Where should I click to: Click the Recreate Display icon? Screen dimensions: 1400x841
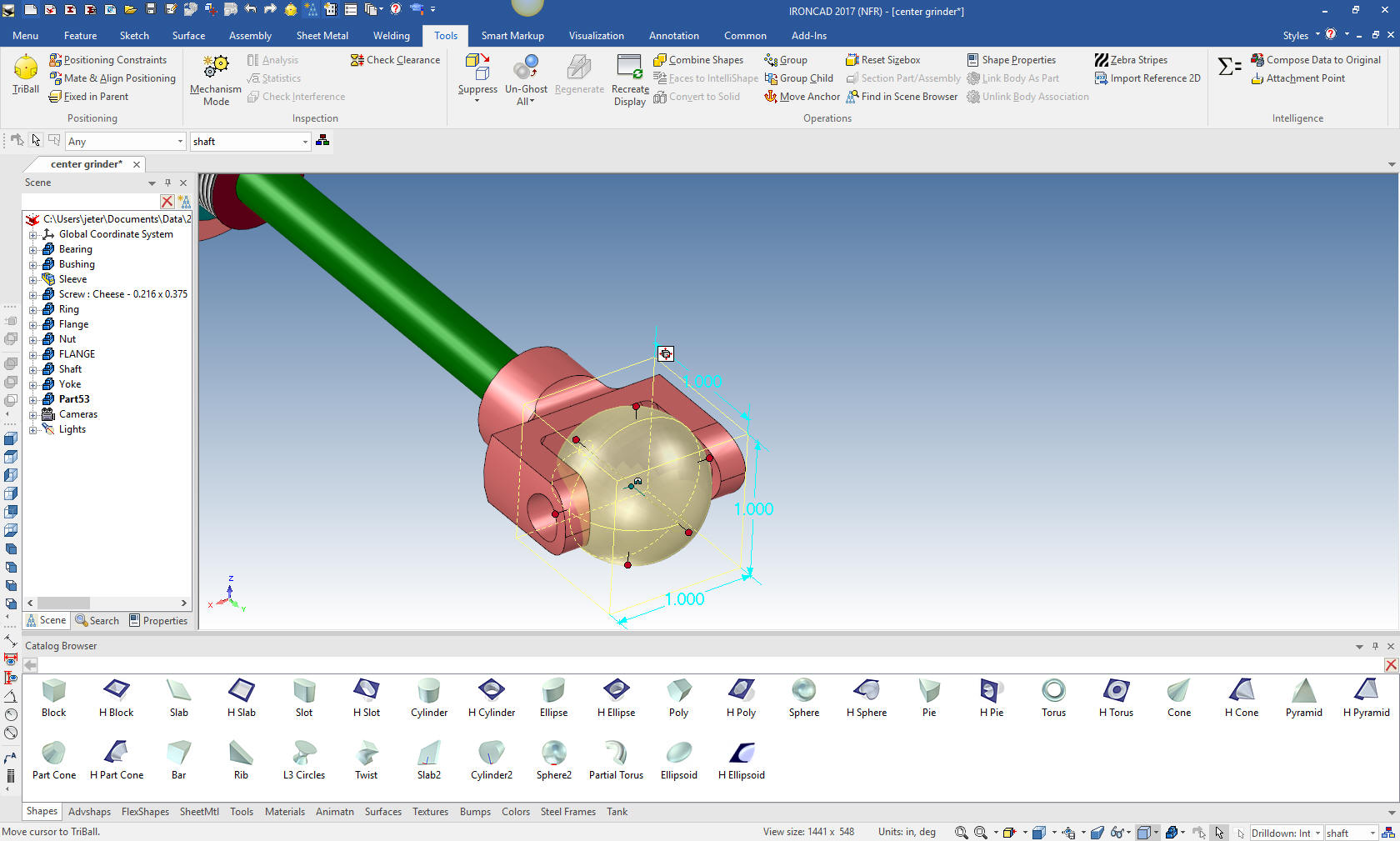629,68
